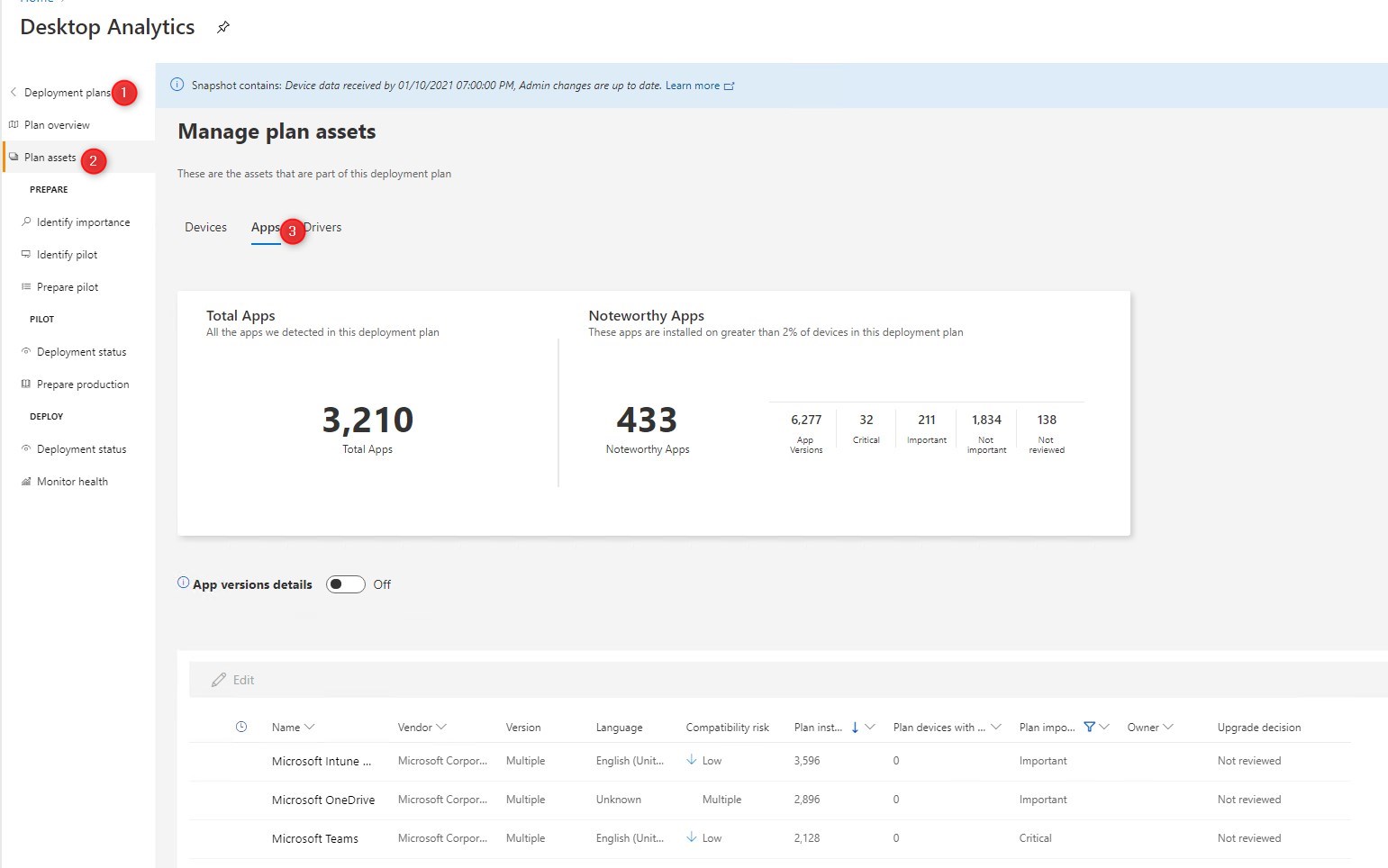
Task: Click the Plan inst... sort arrow
Action: click(855, 727)
